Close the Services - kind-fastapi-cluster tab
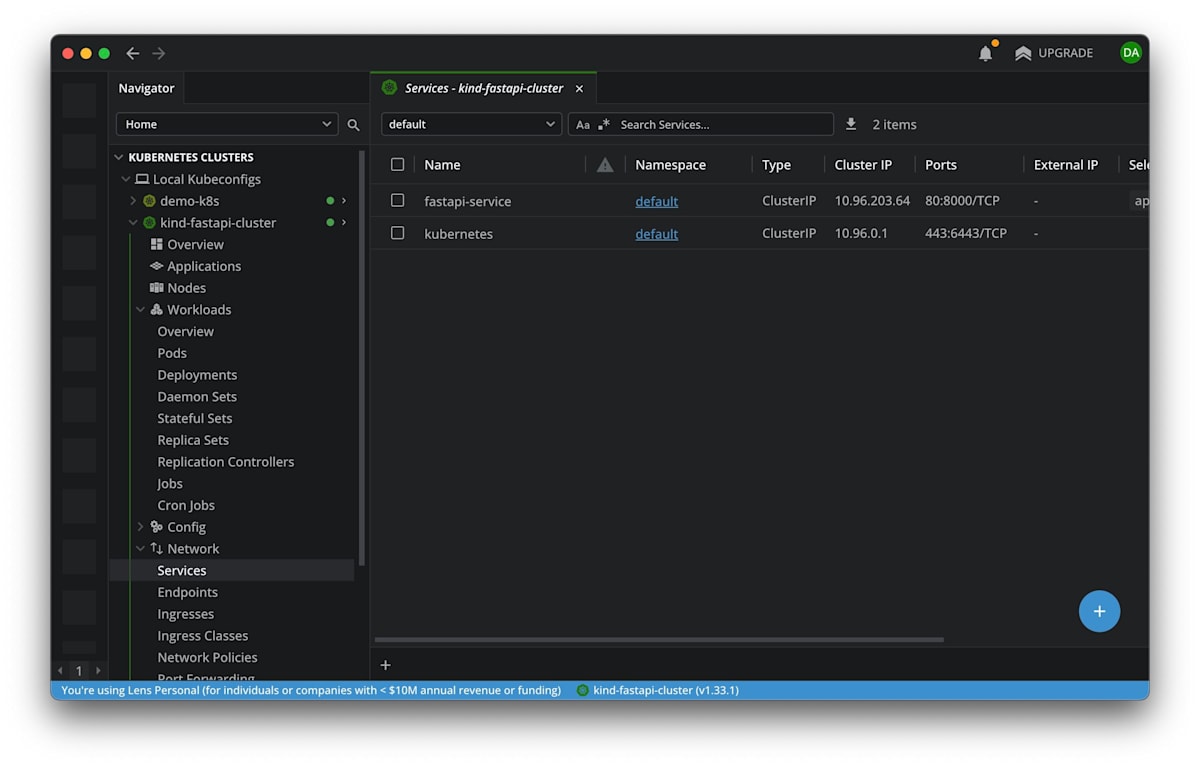 coord(579,88)
